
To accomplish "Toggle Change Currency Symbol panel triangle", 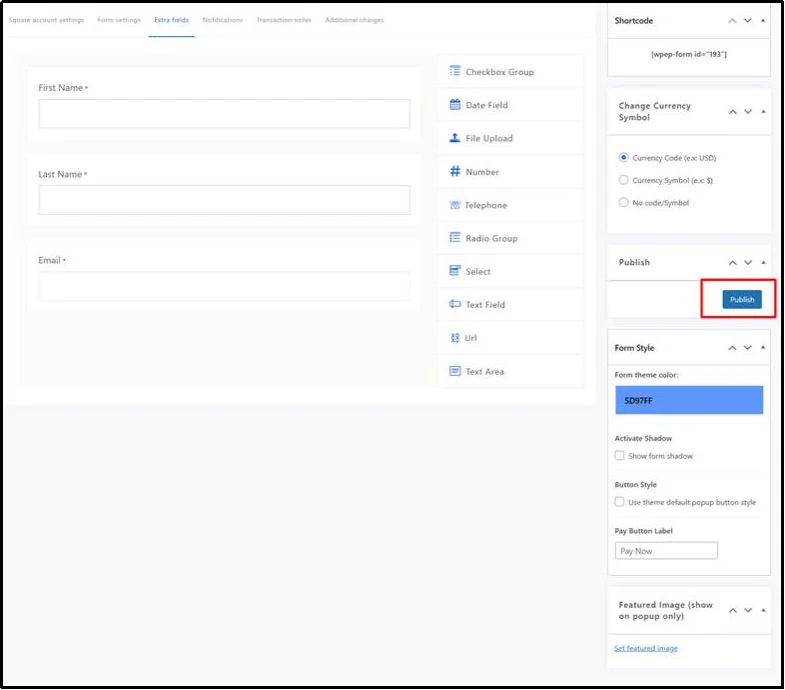I will click(x=763, y=112).
